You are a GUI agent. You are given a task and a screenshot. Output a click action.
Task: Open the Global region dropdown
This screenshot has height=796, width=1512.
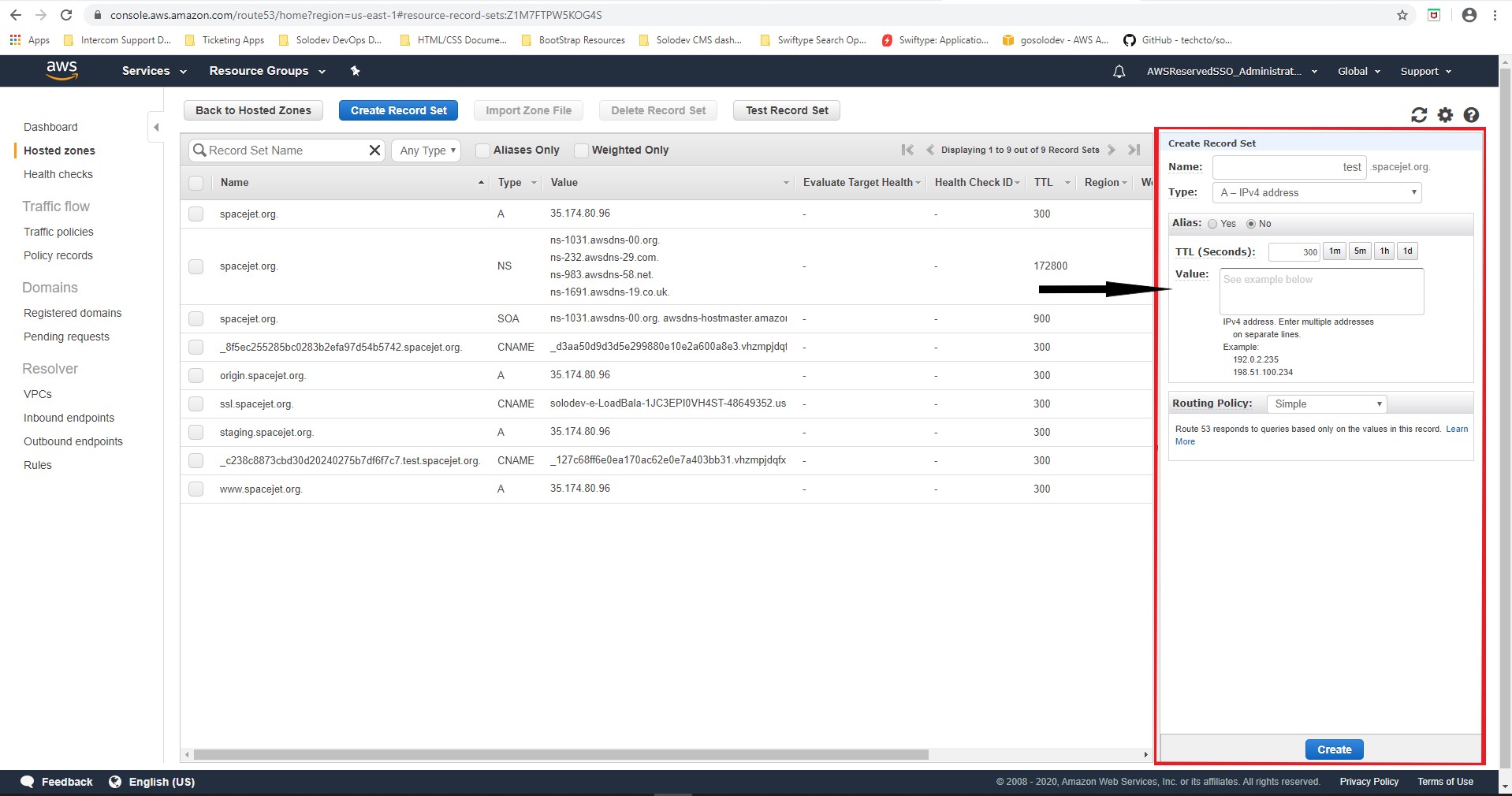pos(1358,72)
